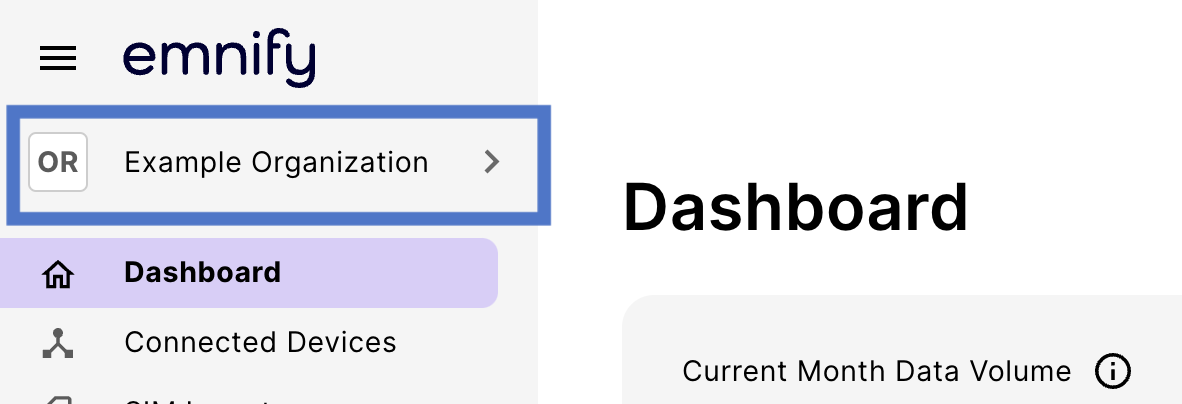Click the empty sidebar header area right of the emnify logo
The width and height of the screenshot is (1182, 404).
[x=426, y=59]
